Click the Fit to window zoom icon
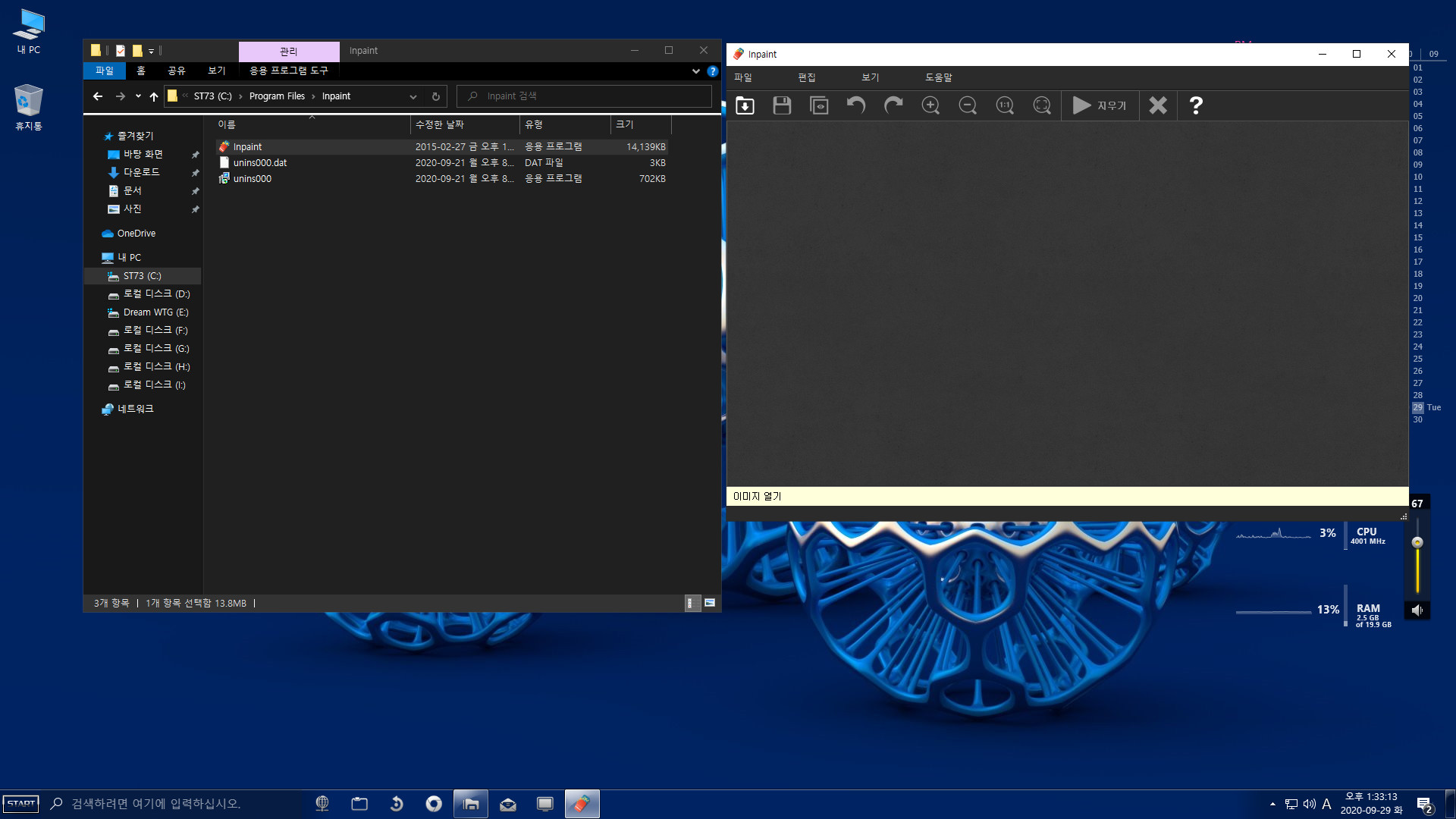Viewport: 1456px width, 819px height. pyautogui.click(x=1042, y=105)
